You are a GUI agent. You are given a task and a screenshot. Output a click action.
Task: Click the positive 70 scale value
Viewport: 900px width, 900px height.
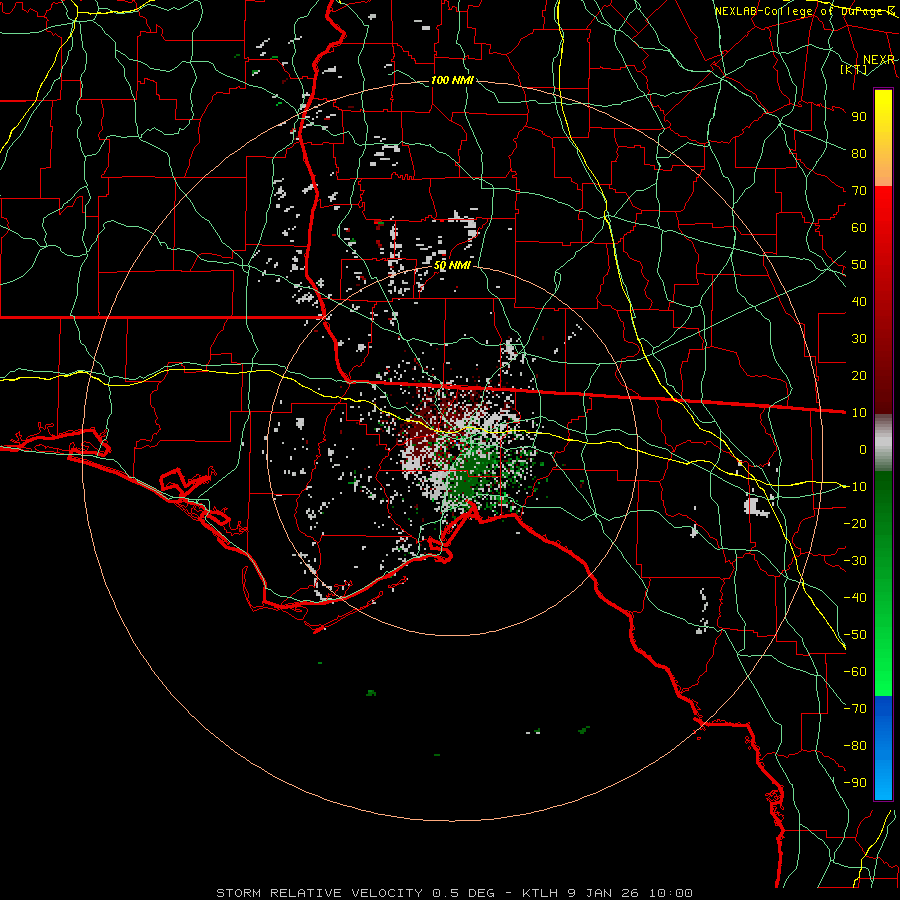click(x=859, y=191)
